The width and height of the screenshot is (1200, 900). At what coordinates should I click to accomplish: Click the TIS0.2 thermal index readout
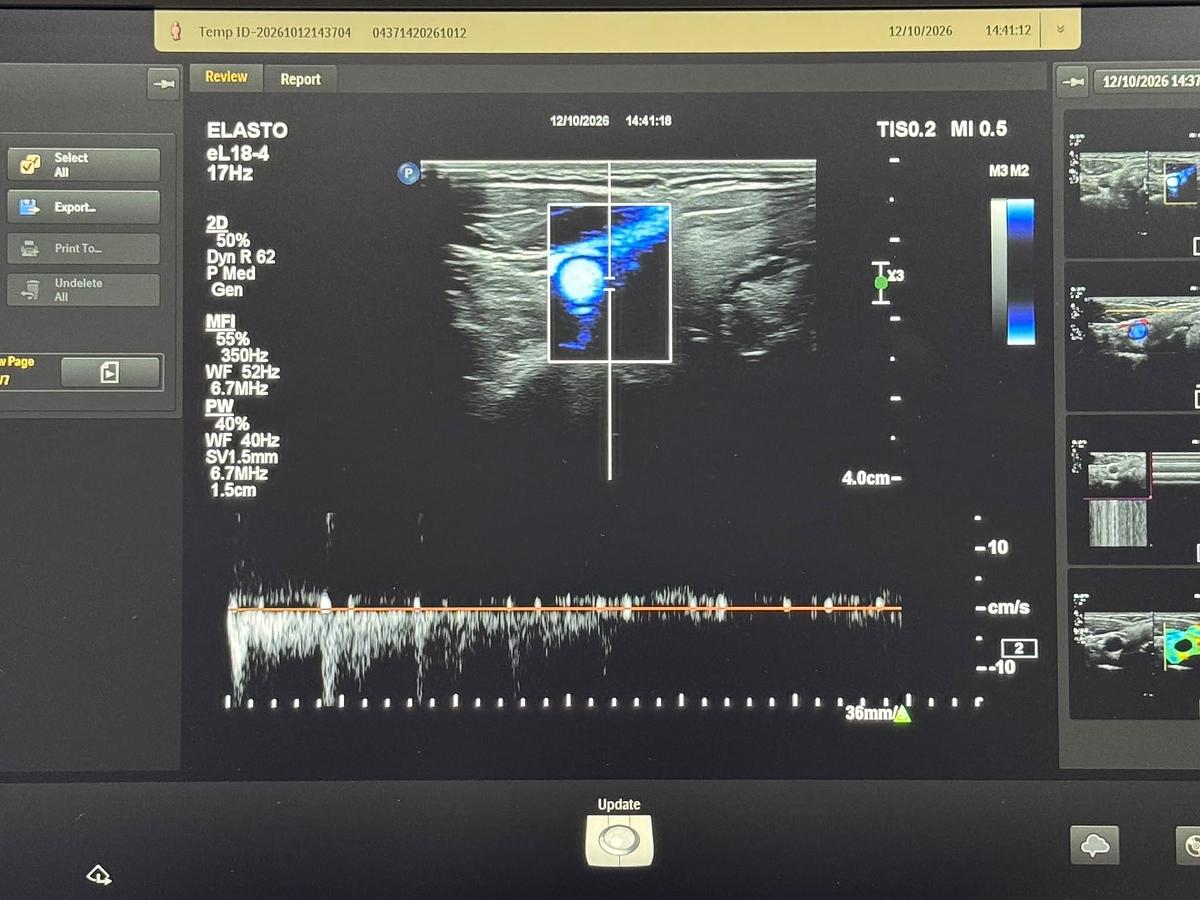(x=906, y=129)
